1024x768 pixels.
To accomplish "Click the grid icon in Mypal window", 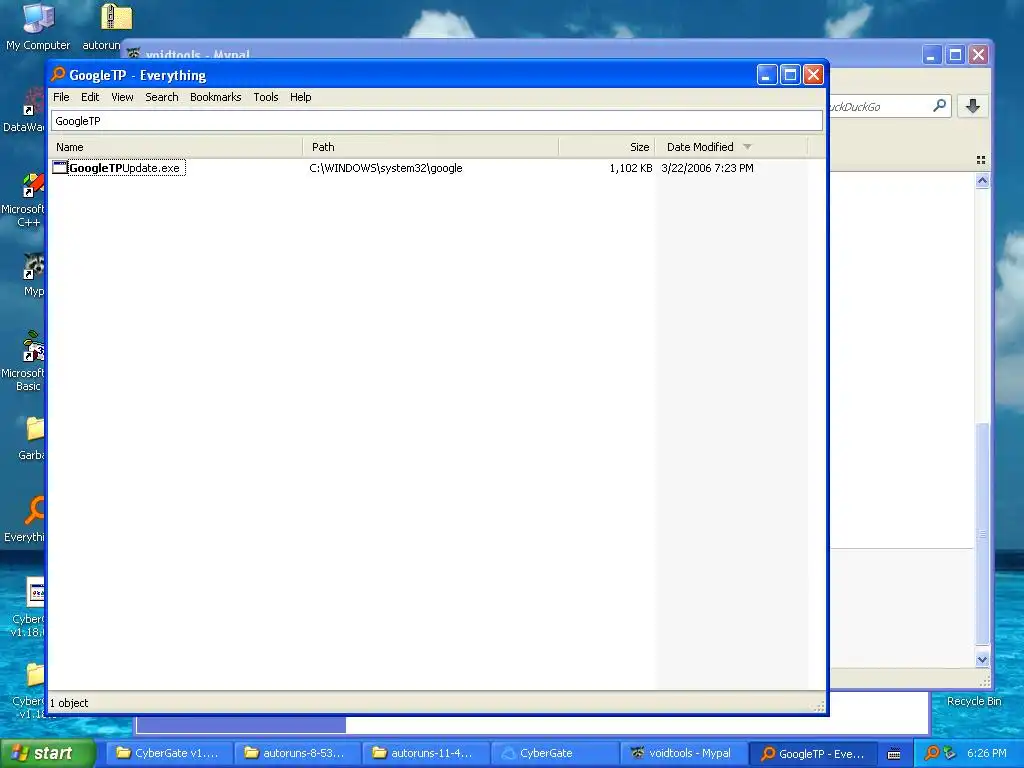I will coord(981,160).
